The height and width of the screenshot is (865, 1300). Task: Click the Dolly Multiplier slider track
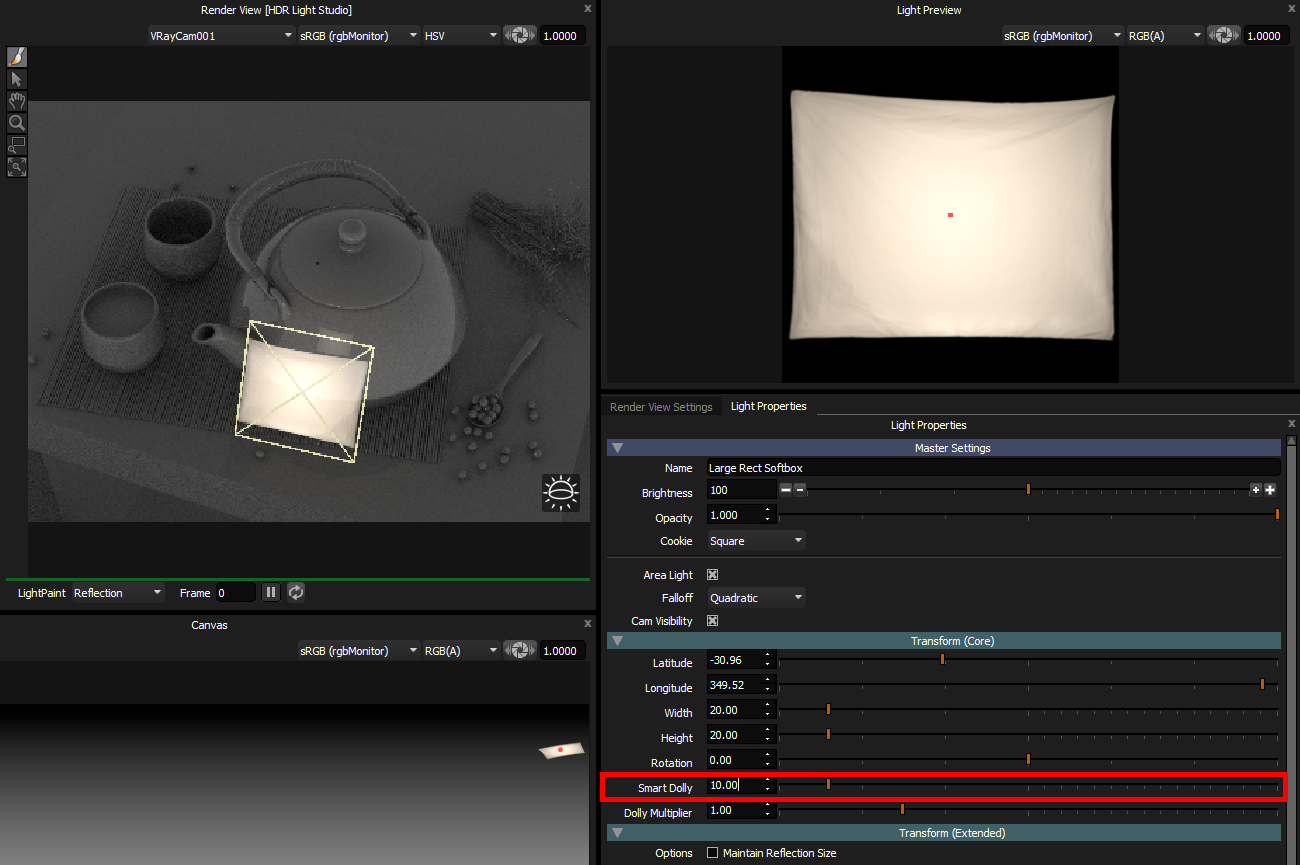(x=1028, y=810)
